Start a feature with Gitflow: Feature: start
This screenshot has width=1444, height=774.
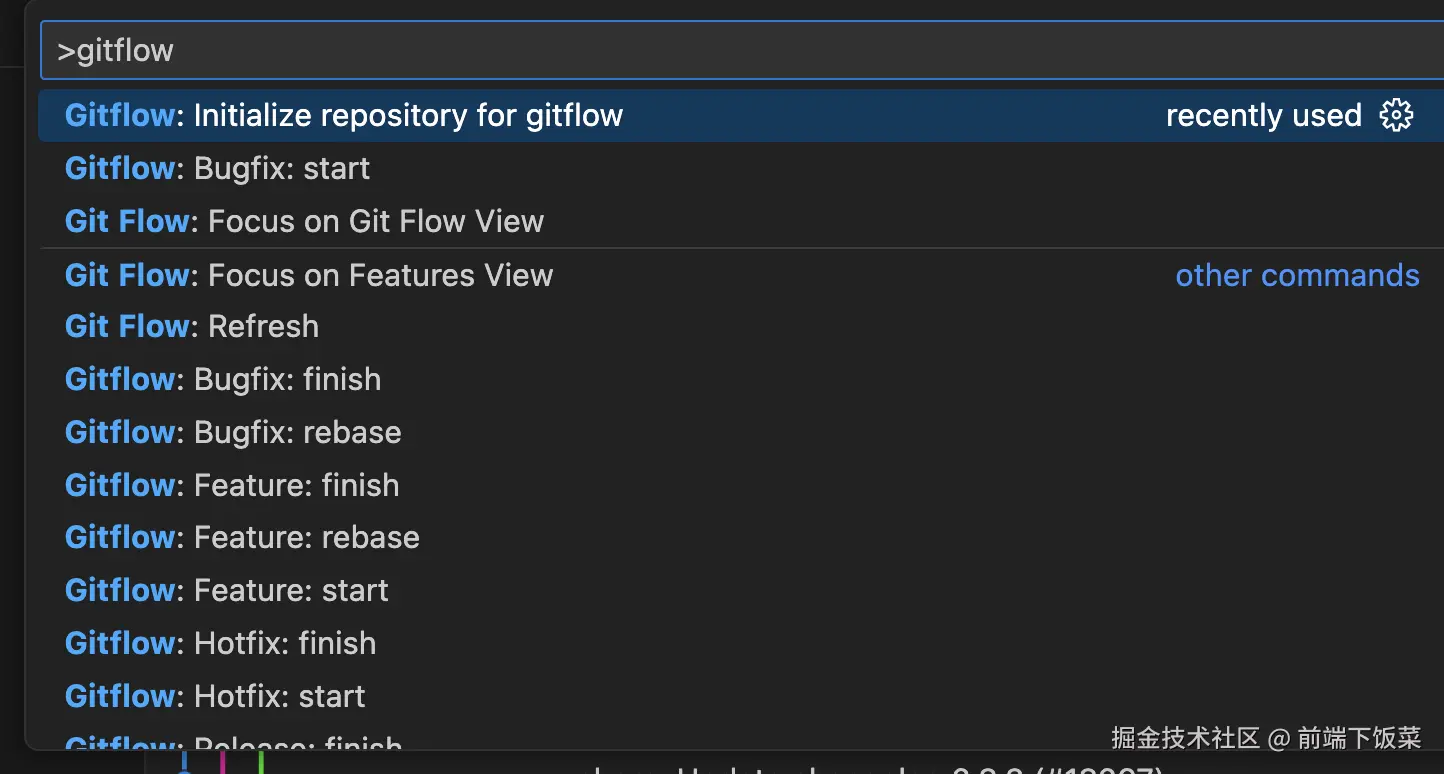(226, 590)
